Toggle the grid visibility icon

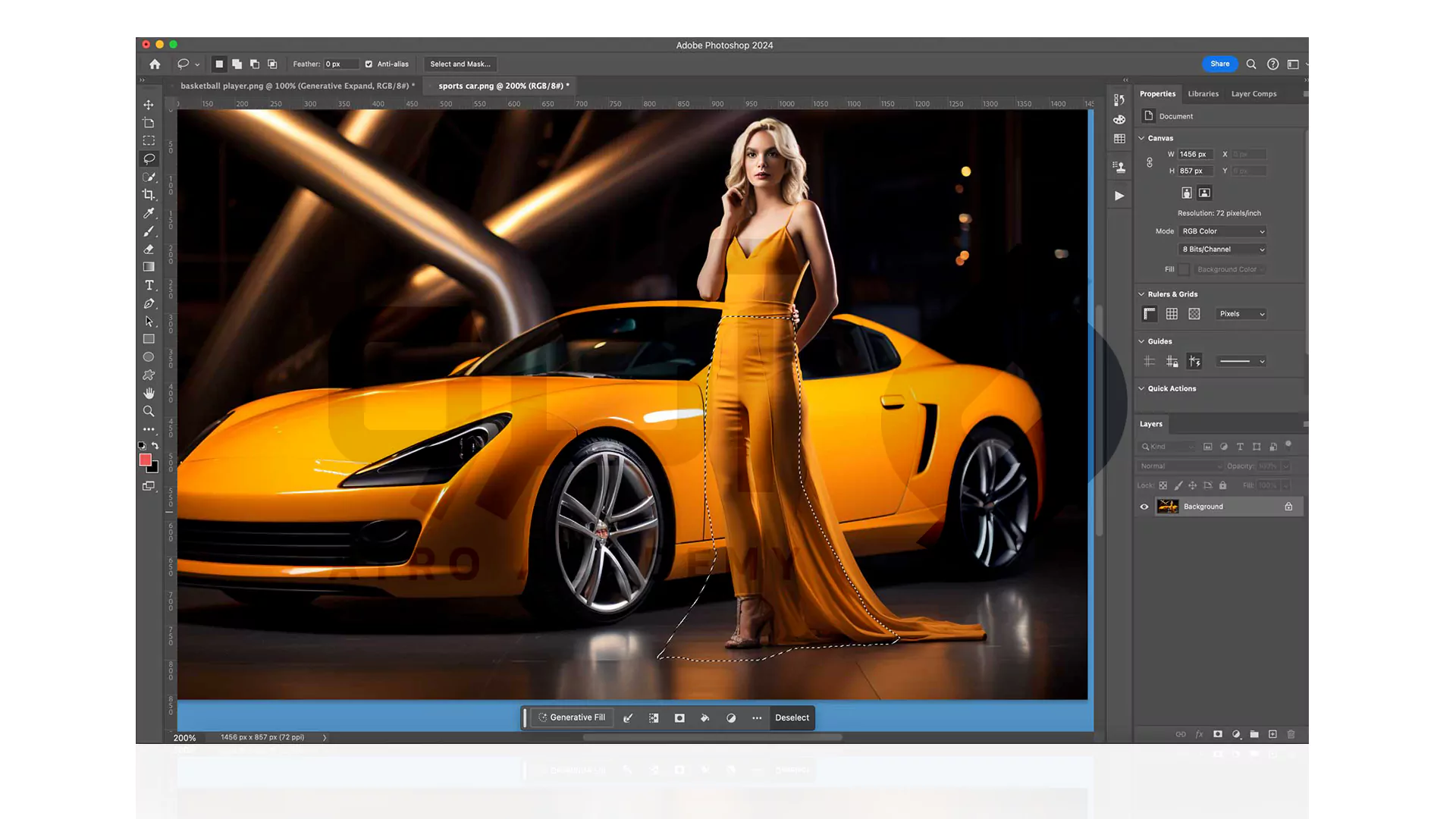(x=1172, y=314)
